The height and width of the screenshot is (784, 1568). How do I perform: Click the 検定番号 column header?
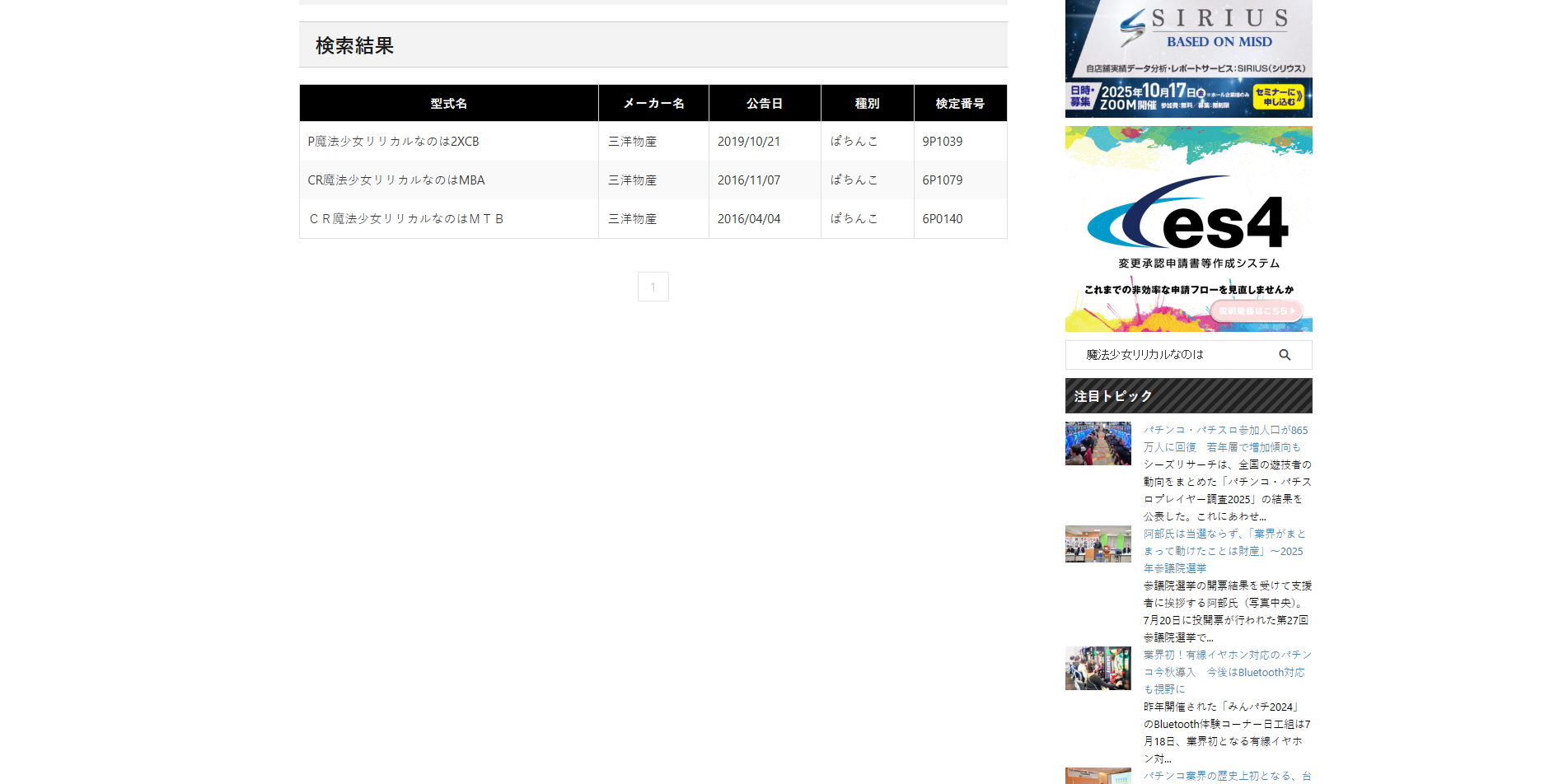click(960, 103)
